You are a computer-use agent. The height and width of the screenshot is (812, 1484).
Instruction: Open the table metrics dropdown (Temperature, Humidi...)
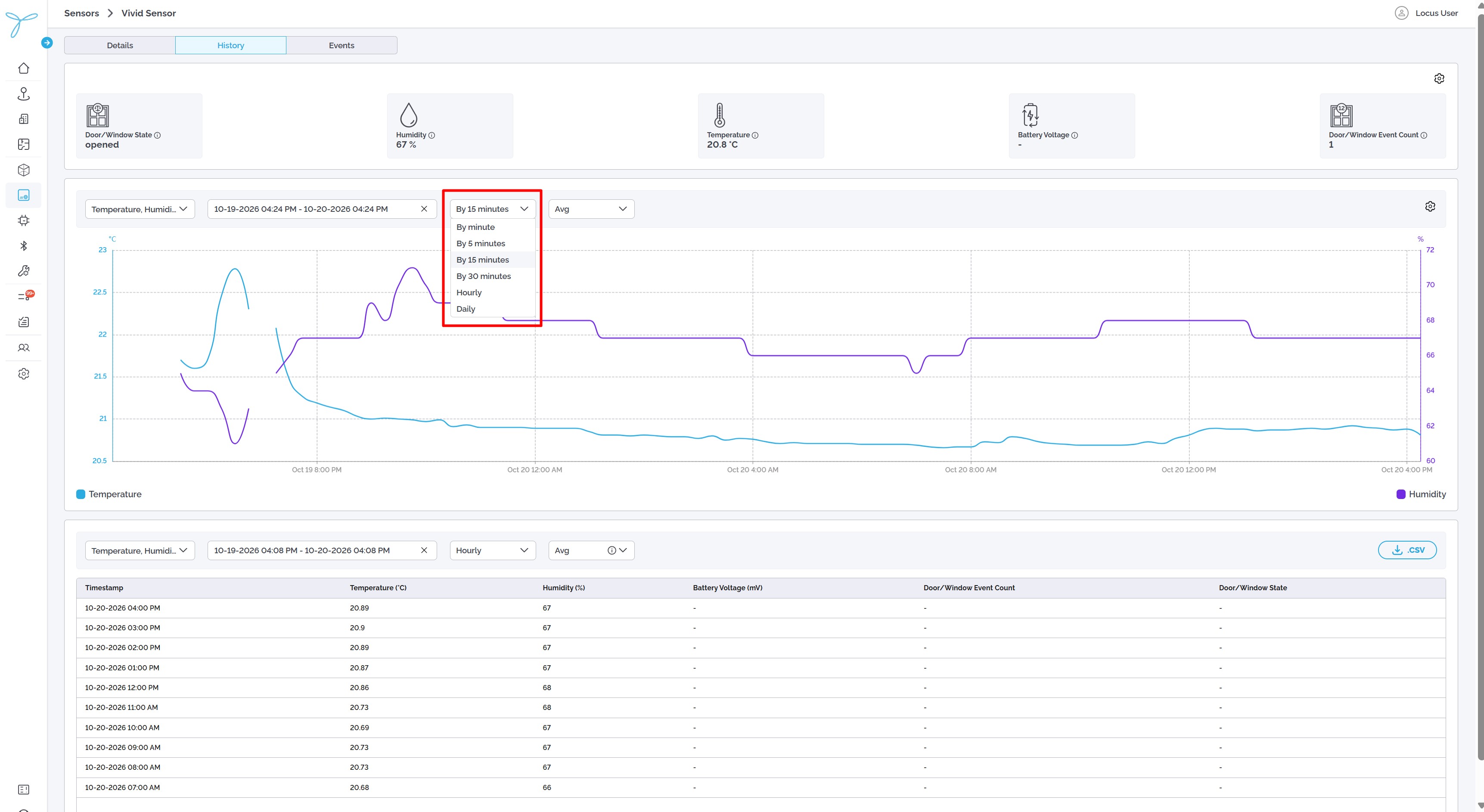pyautogui.click(x=140, y=551)
